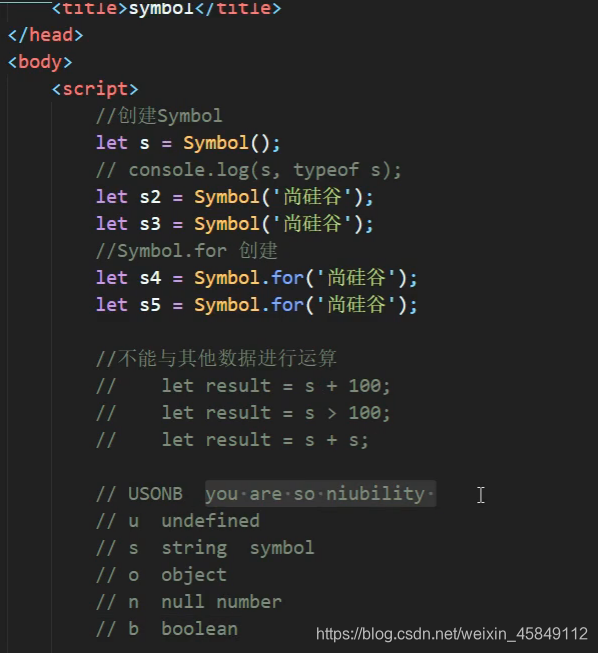598x653 pixels.
Task: Click the line 'let s = Symbol();'
Action: (188, 143)
